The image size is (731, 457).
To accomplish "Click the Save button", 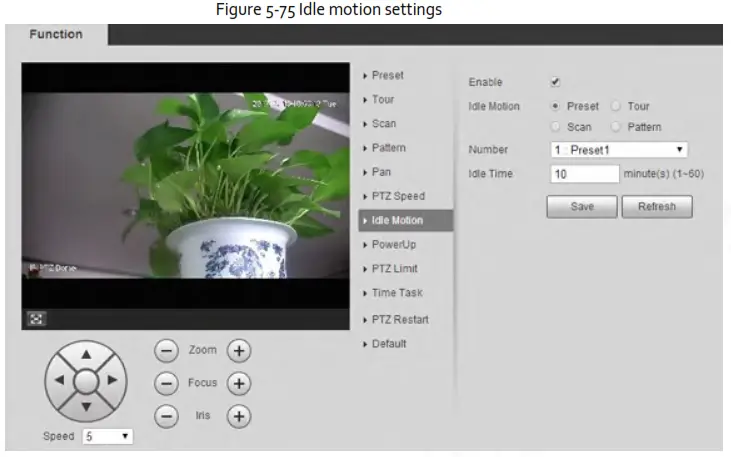I will tap(582, 207).
